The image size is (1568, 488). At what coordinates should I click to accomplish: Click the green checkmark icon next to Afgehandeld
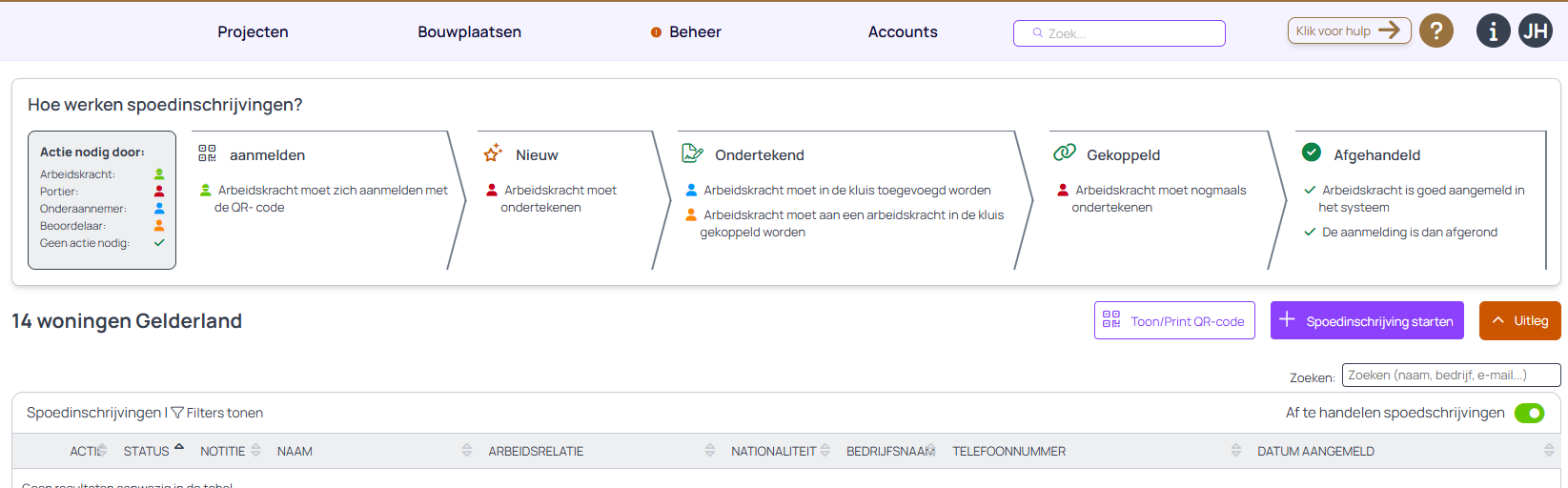point(1312,152)
